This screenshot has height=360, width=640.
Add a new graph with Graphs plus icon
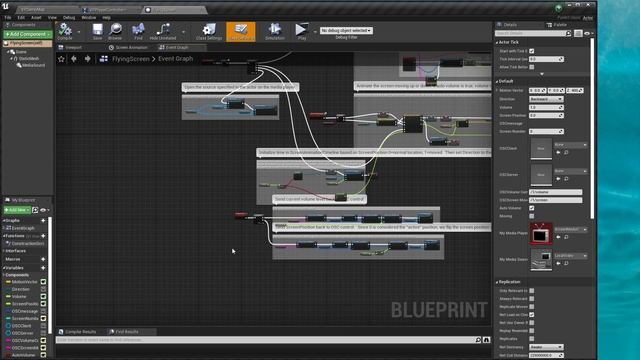pos(43,220)
